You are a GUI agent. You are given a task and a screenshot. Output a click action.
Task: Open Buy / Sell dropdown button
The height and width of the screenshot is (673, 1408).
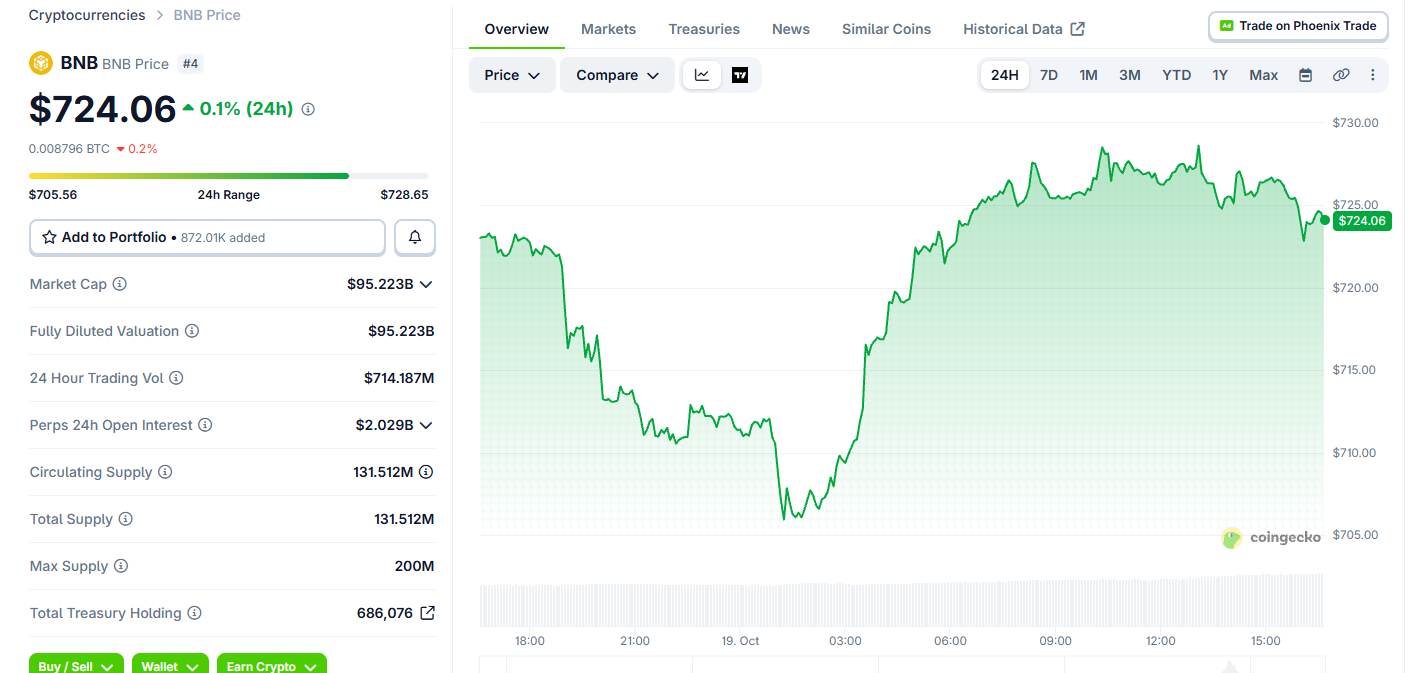(76, 665)
